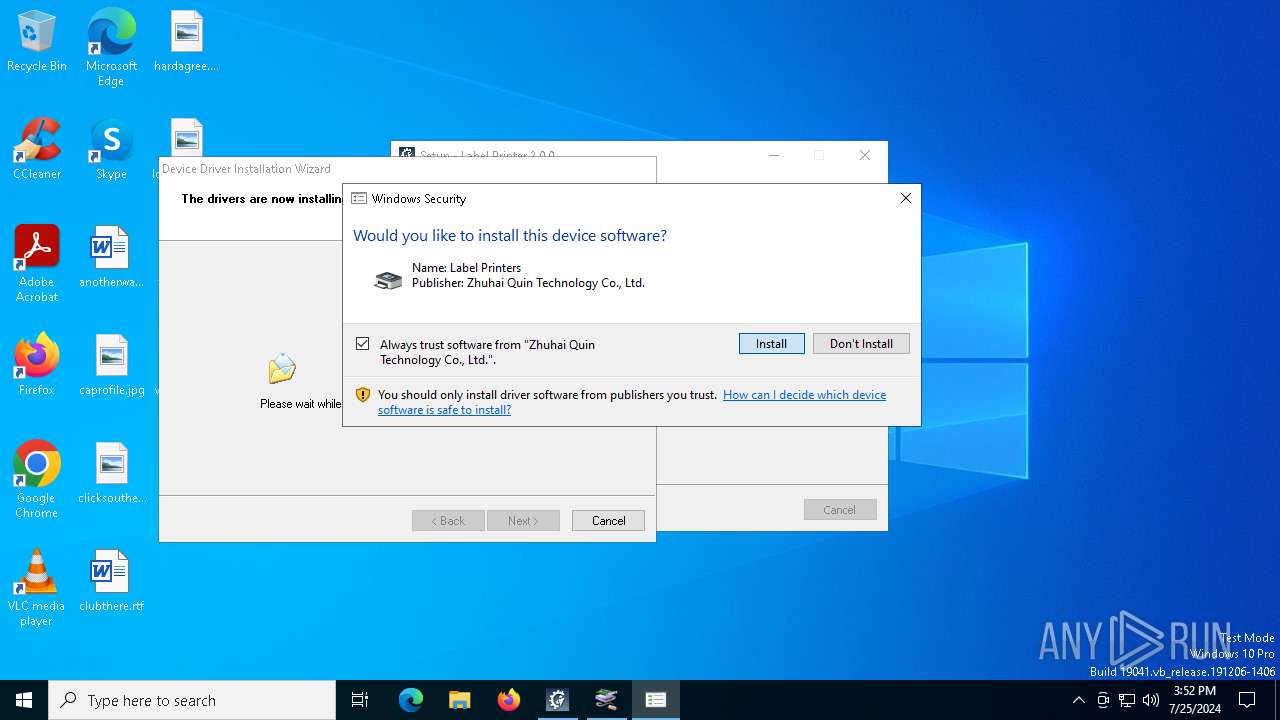Screen dimensions: 1280x720
Task: Click the Label Printers device icon
Action: pos(387,280)
